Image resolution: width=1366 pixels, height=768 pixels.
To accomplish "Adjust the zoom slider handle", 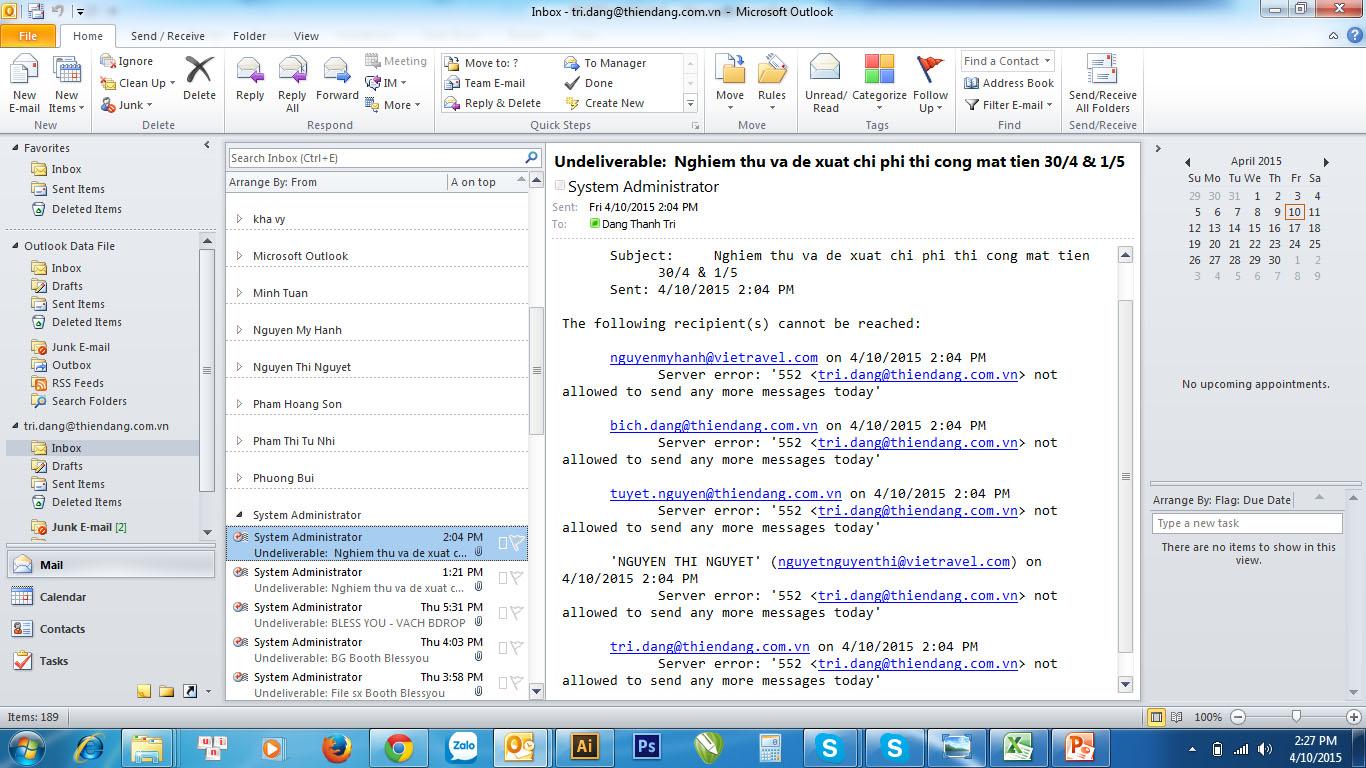I will (x=1296, y=717).
